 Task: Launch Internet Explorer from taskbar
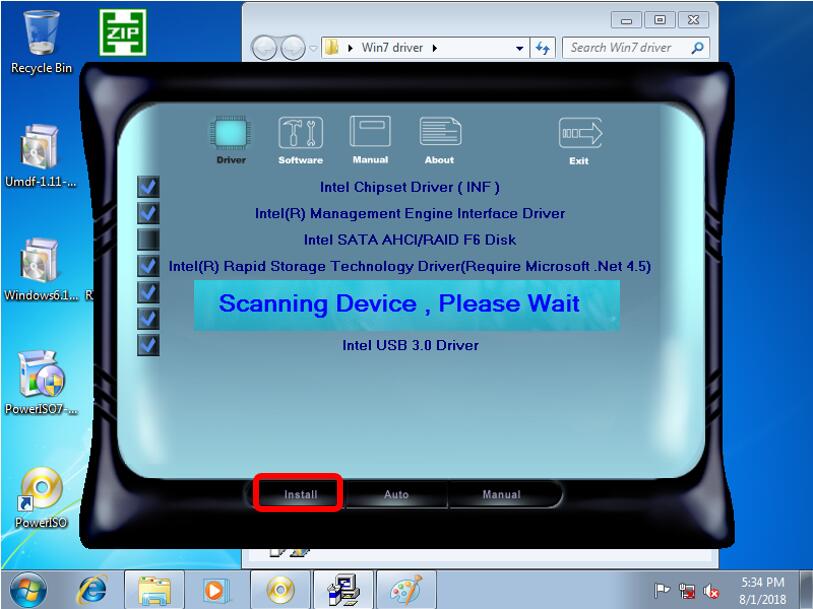pos(92,590)
